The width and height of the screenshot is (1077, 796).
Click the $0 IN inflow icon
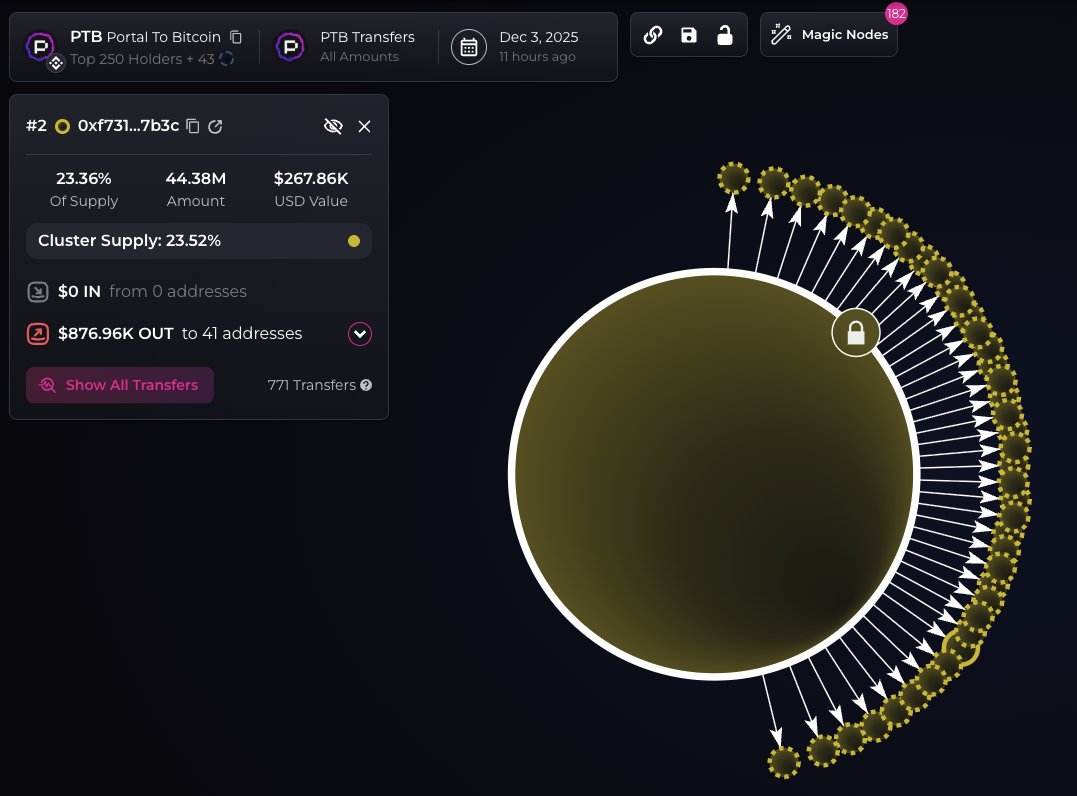tap(38, 292)
